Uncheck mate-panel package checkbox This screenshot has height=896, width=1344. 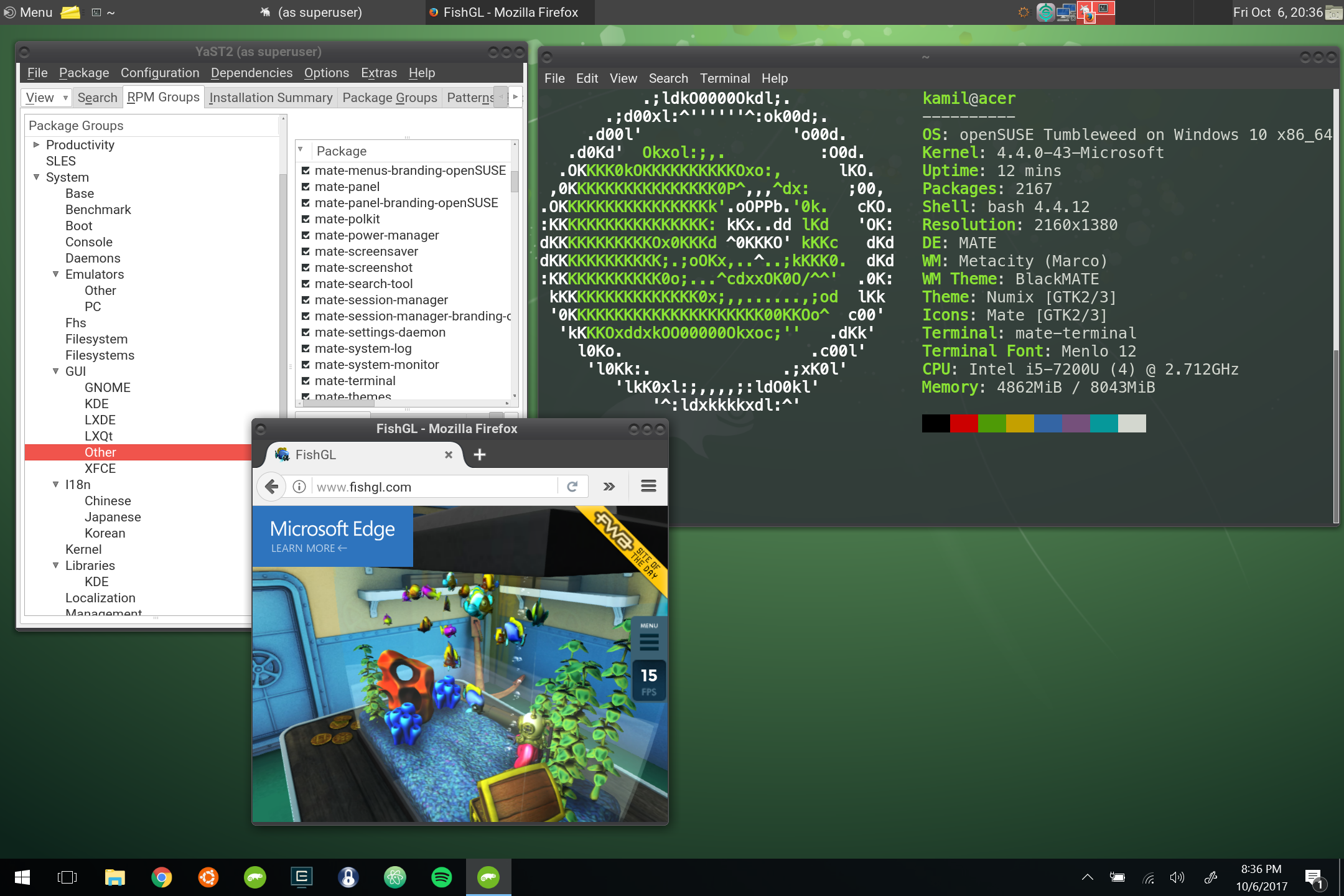tap(306, 187)
